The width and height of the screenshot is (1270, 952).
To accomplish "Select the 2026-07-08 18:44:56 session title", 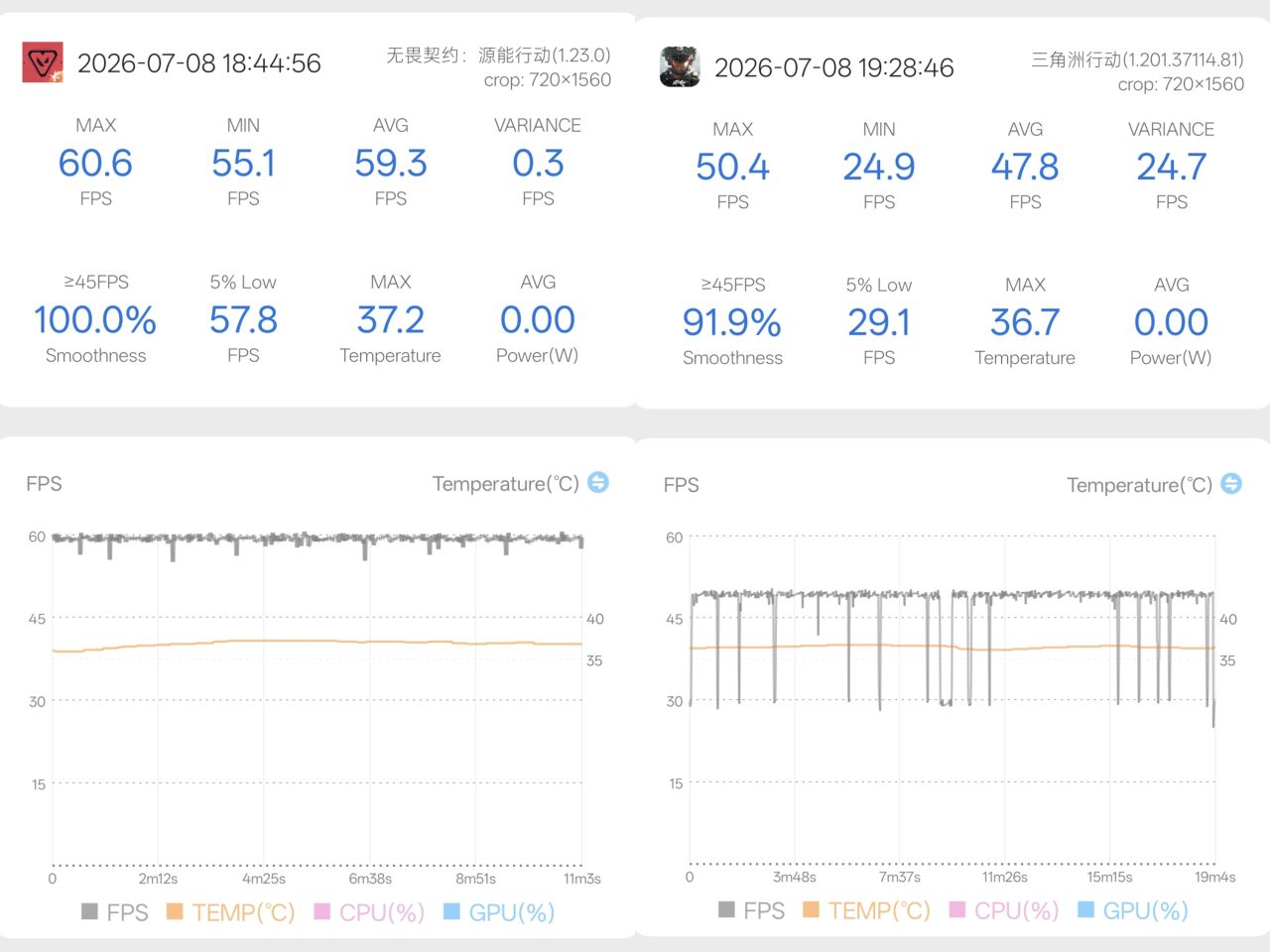I will [x=199, y=63].
